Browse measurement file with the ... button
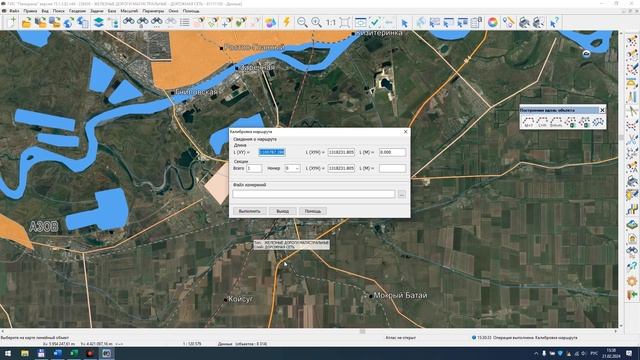Viewport: 640px width, 360px height. (402, 194)
